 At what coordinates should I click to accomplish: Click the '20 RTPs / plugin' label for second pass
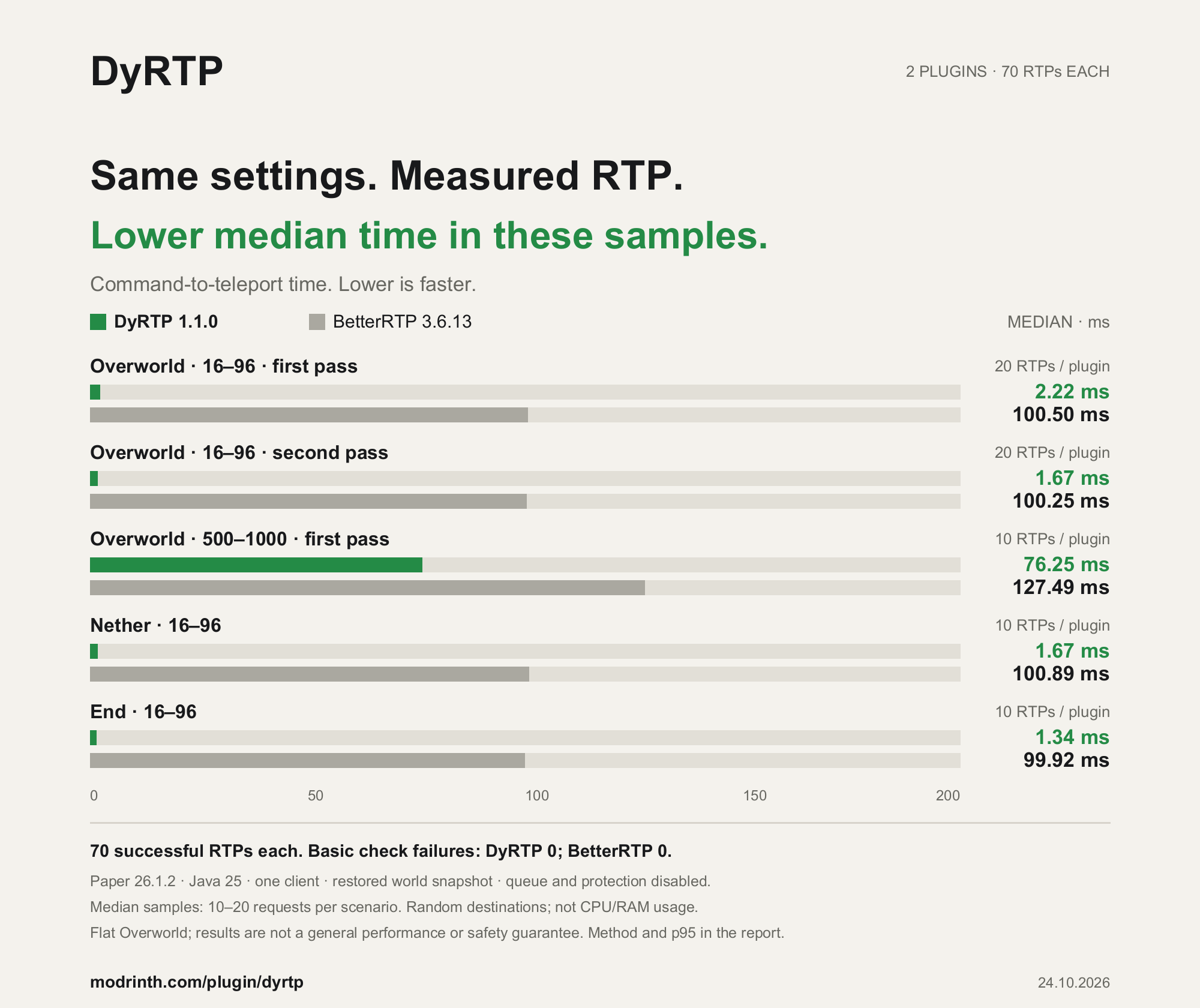point(1052,452)
